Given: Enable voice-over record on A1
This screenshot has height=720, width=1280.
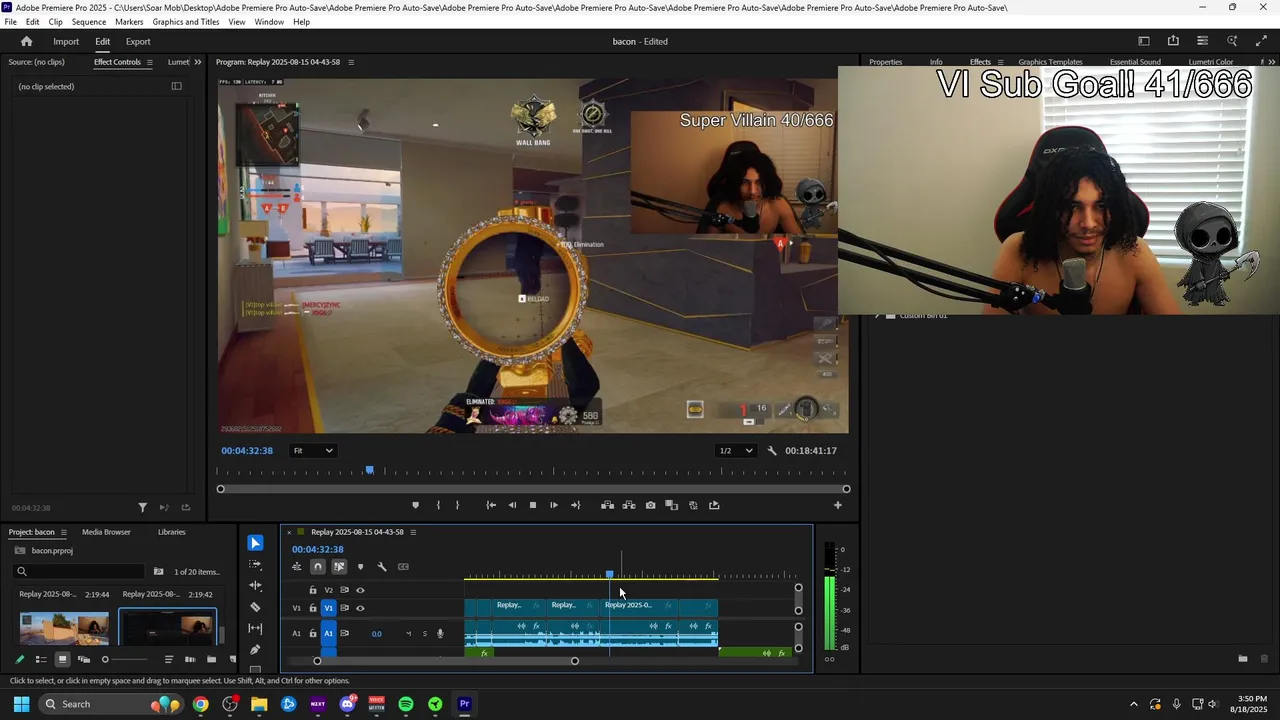Looking at the screenshot, I should coord(440,633).
